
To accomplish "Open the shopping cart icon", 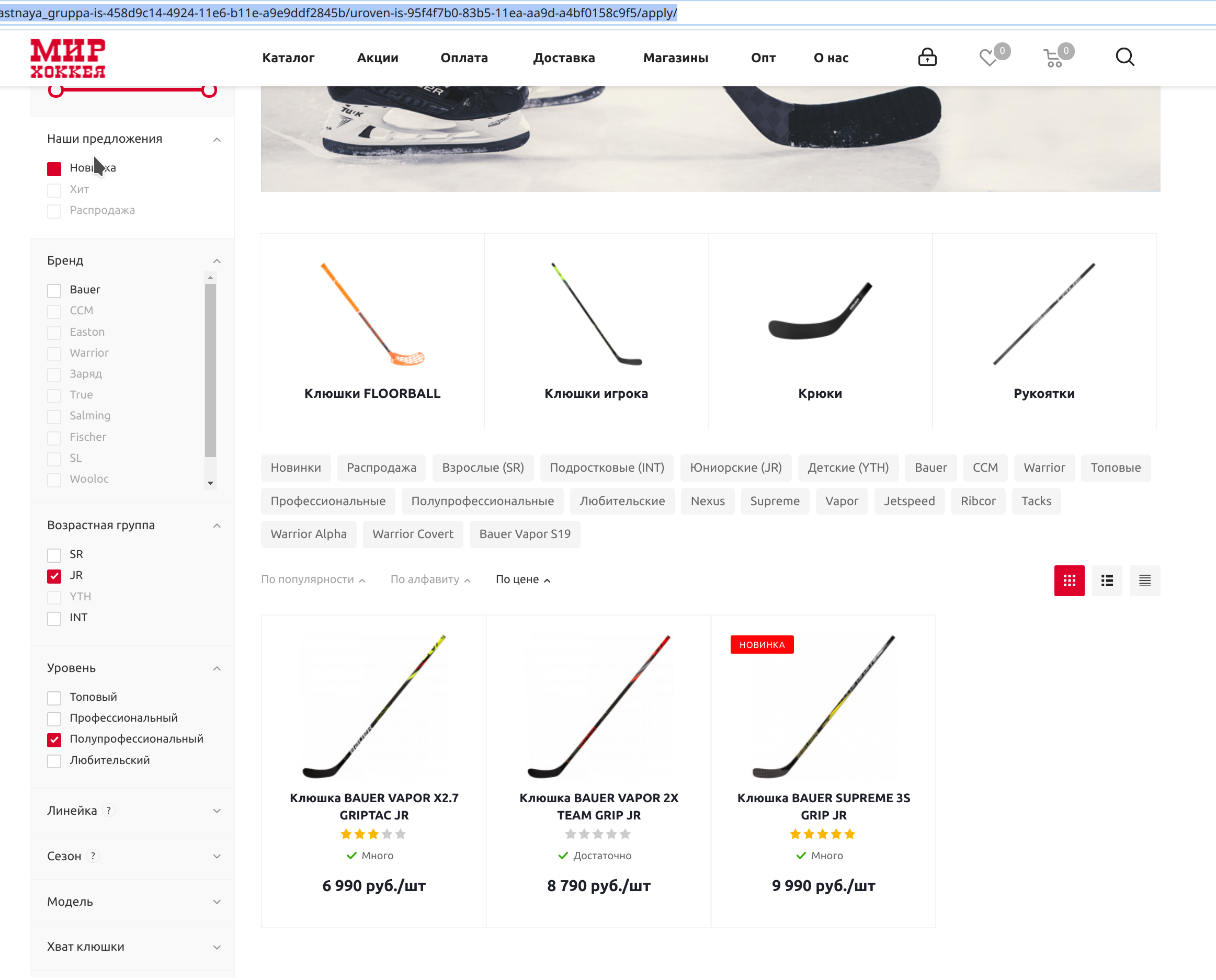I will coord(1053,58).
